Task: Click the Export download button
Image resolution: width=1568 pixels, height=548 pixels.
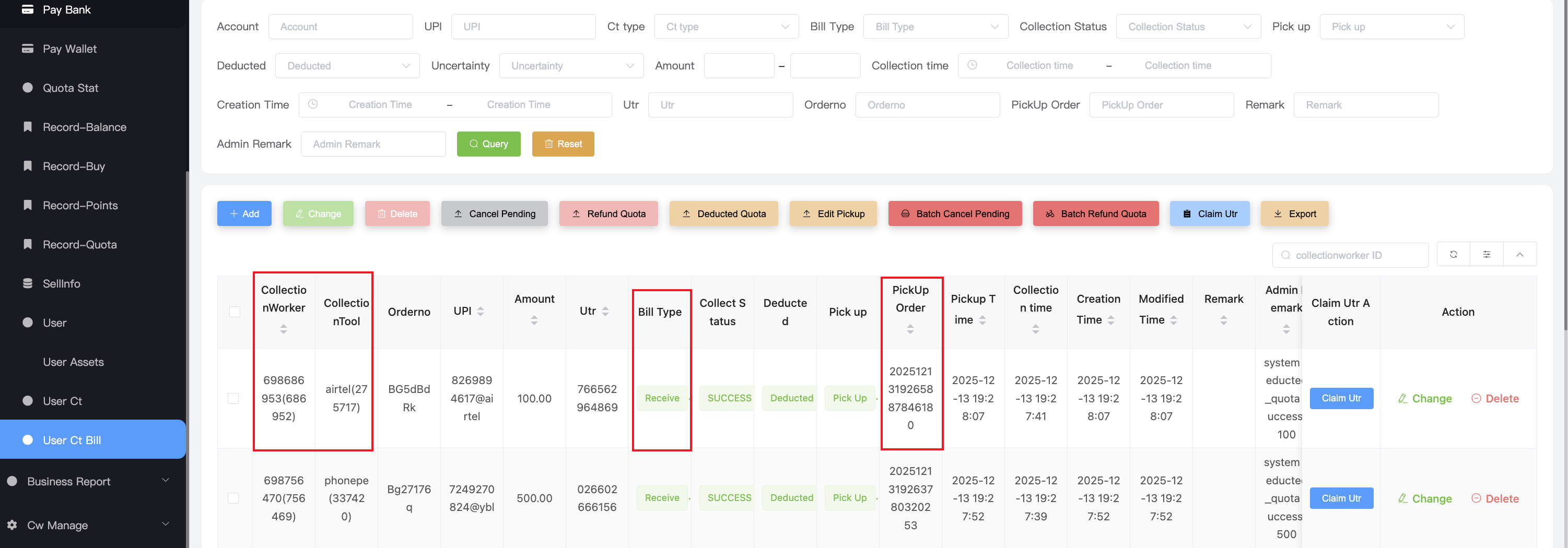Action: (x=1294, y=213)
